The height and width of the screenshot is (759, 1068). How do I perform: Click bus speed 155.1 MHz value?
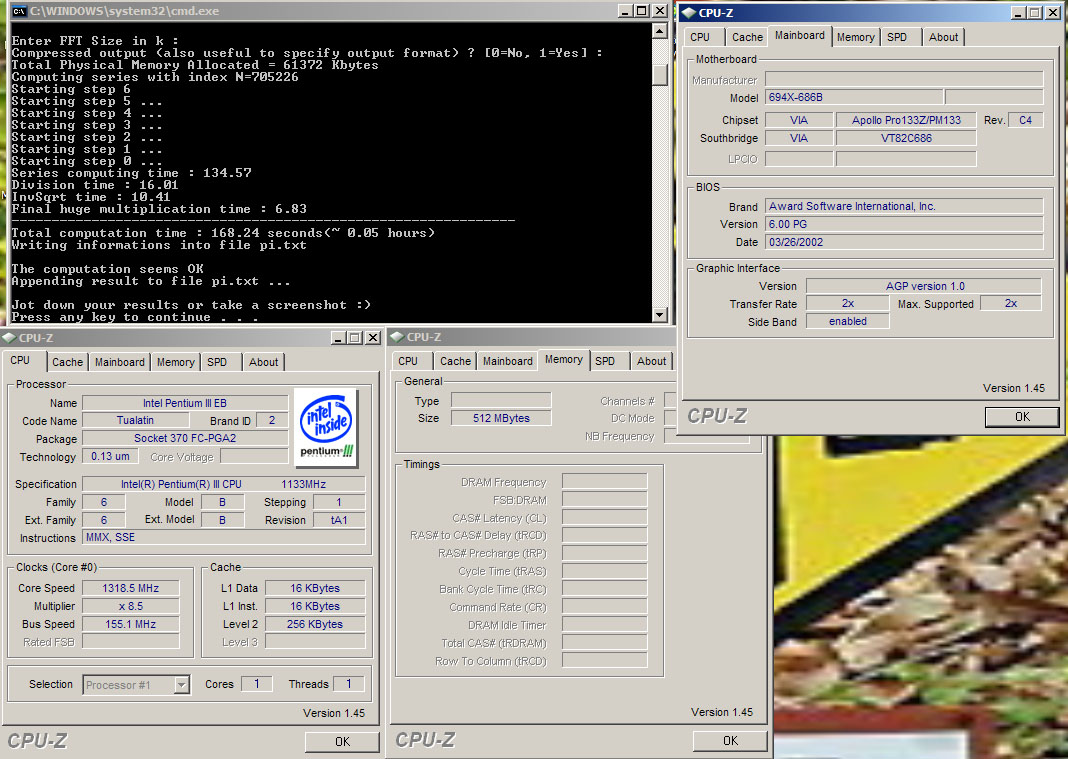pyautogui.click(x=131, y=624)
